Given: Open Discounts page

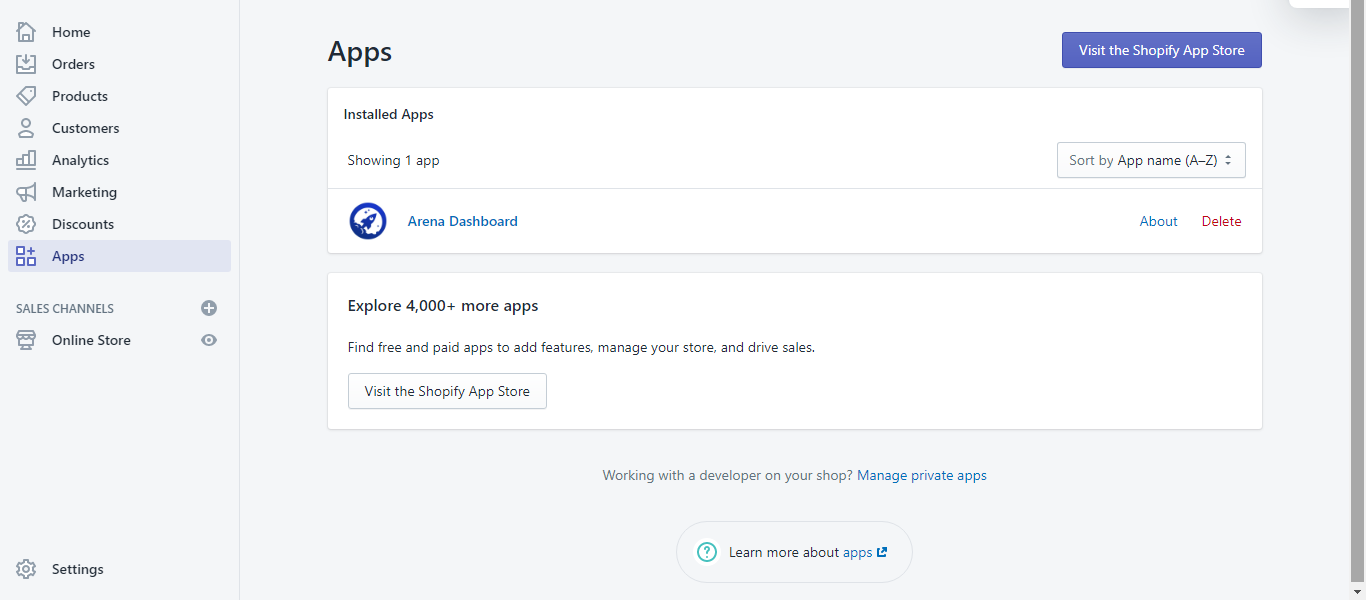Looking at the screenshot, I should coord(119,224).
